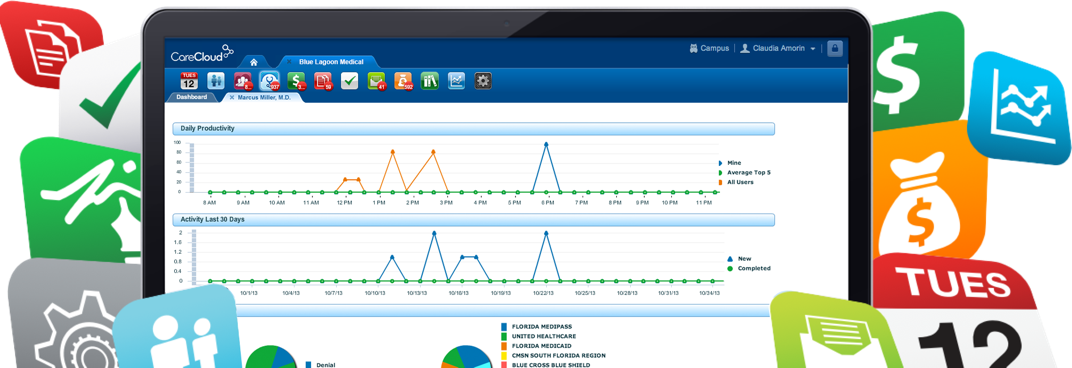This screenshot has height=368, width=1072.
Task: Open the orange money bag collections icon
Action: pos(403,81)
